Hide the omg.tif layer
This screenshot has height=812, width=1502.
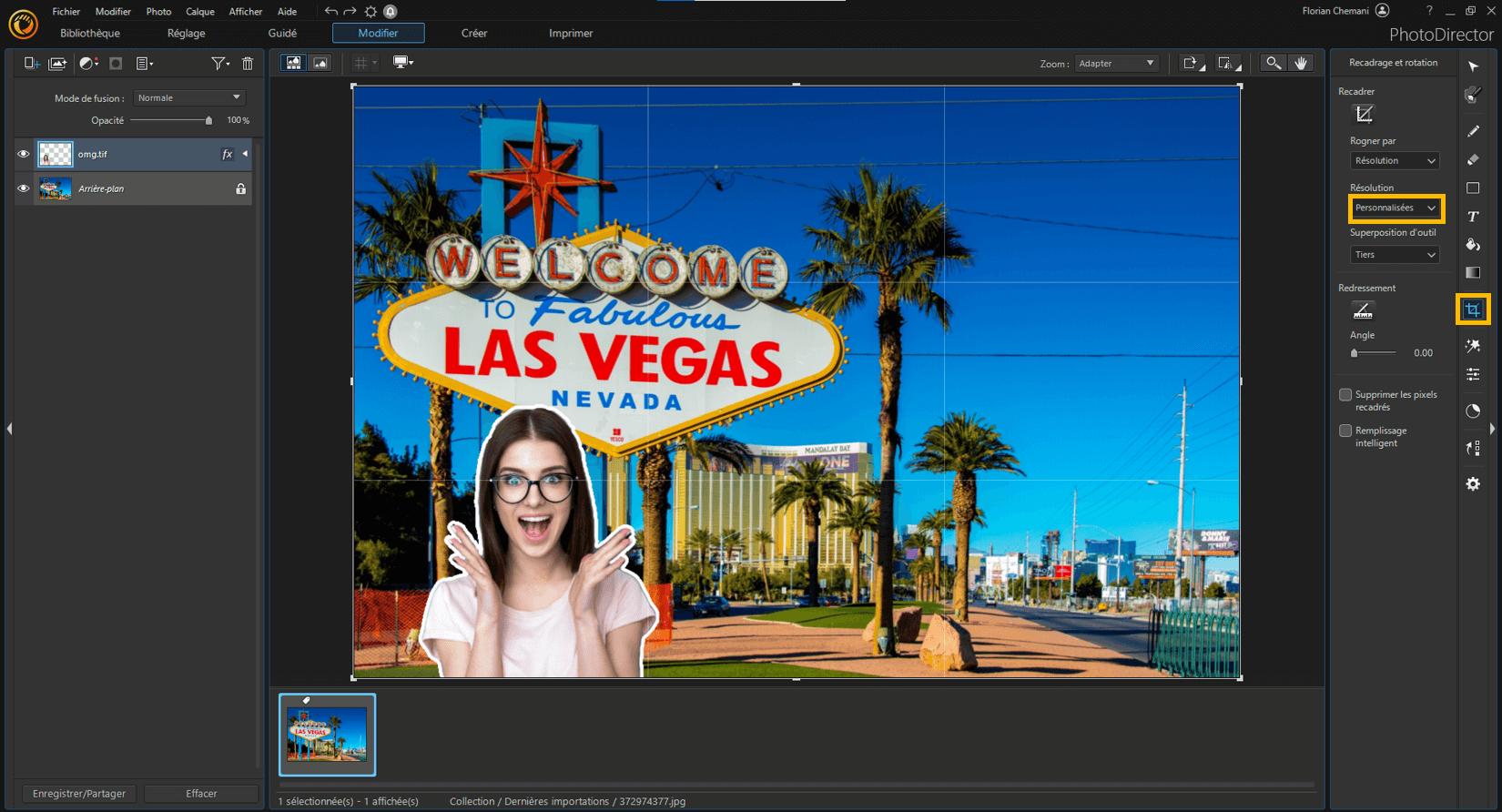24,155
